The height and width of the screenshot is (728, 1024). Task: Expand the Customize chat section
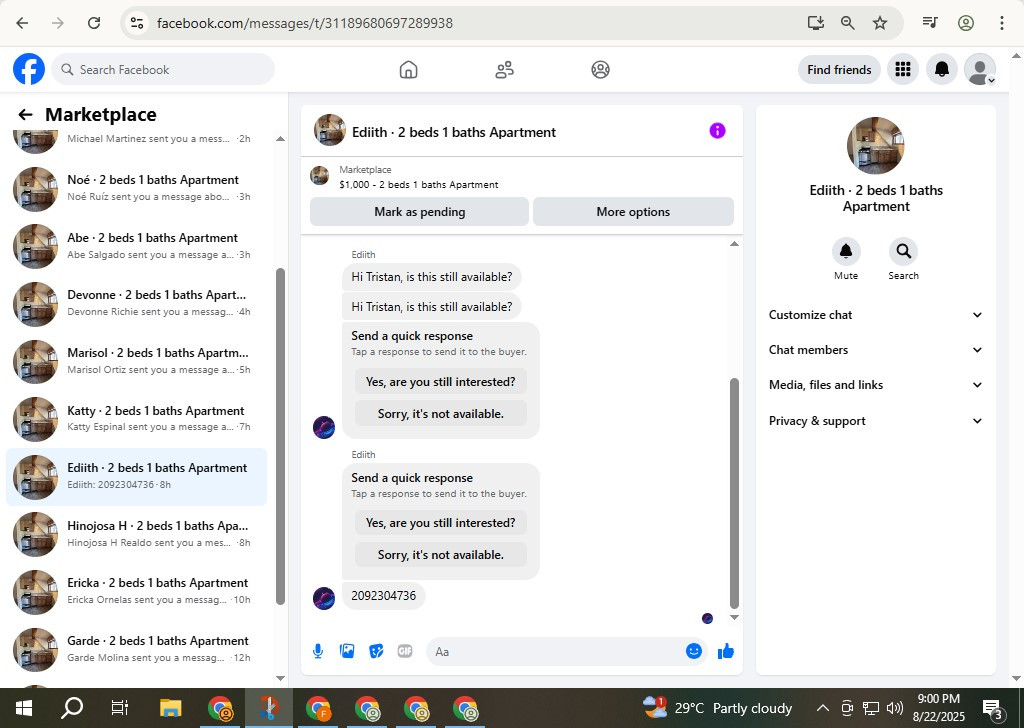[x=876, y=315]
